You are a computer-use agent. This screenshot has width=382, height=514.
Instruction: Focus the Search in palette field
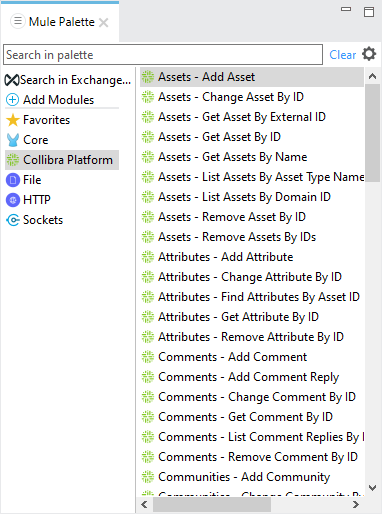click(x=163, y=55)
